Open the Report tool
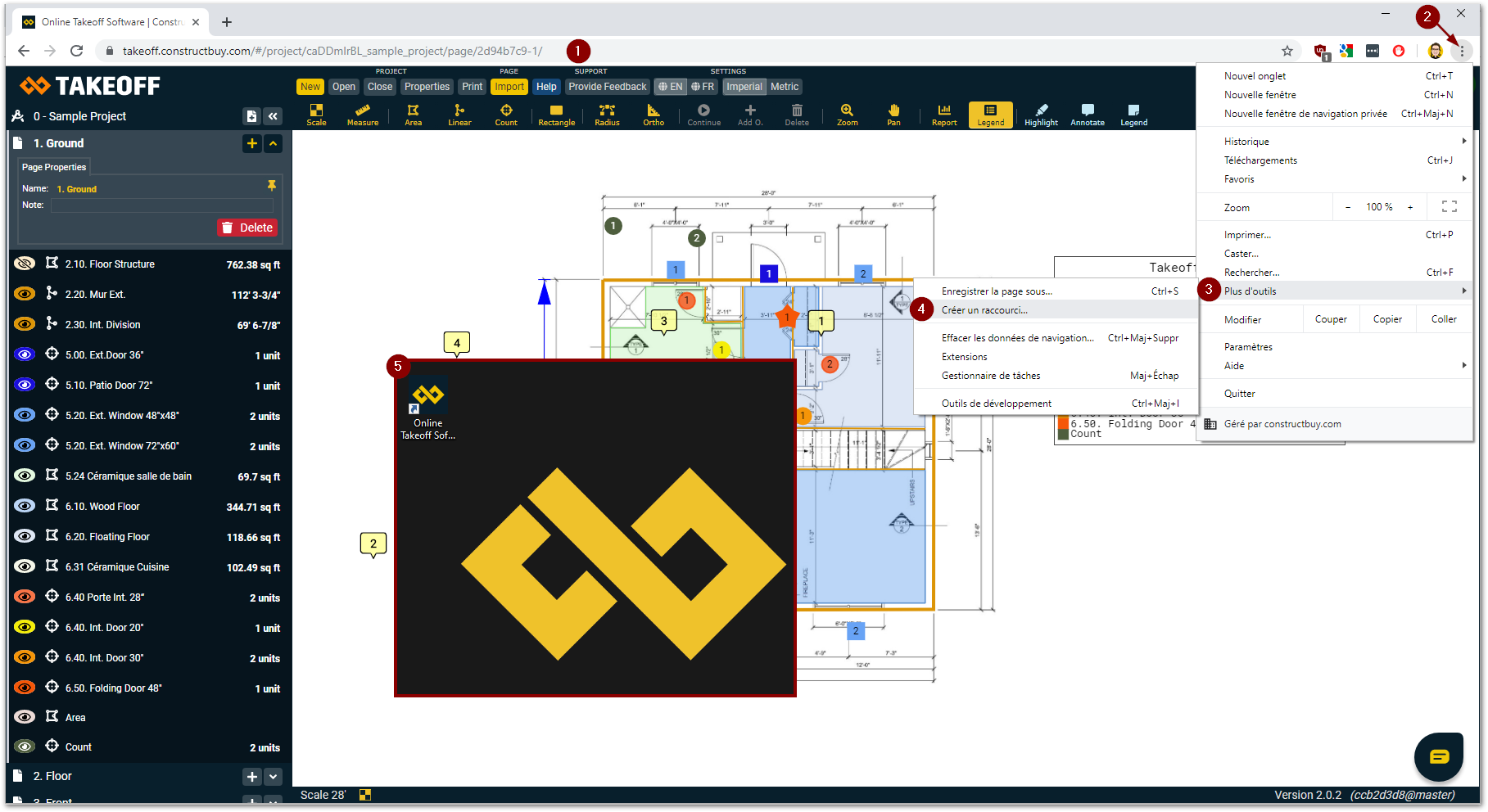 943,115
